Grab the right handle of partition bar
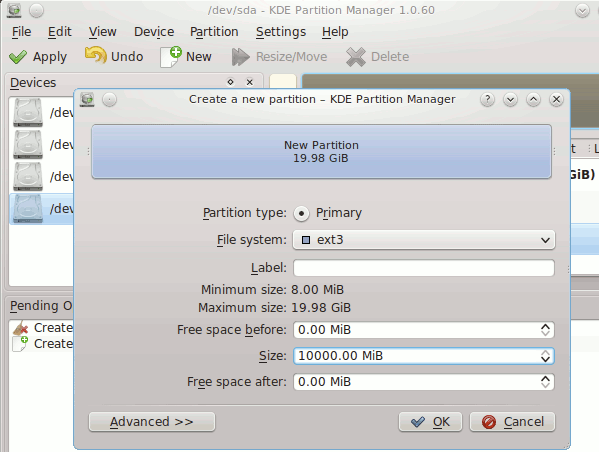 [554, 151]
